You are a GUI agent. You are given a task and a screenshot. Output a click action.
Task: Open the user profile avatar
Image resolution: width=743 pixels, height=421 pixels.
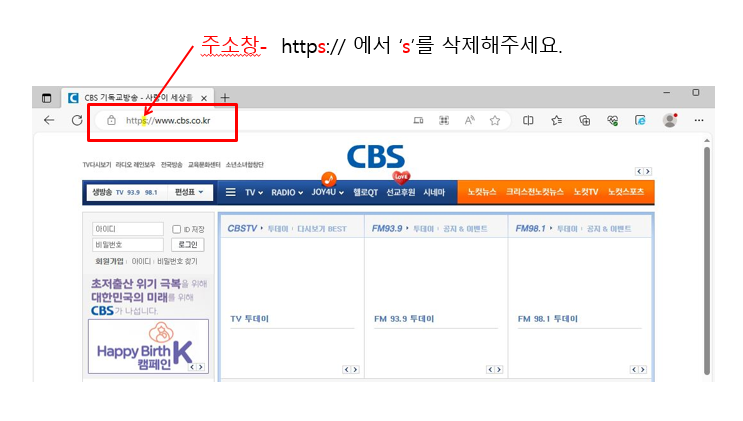tap(670, 120)
